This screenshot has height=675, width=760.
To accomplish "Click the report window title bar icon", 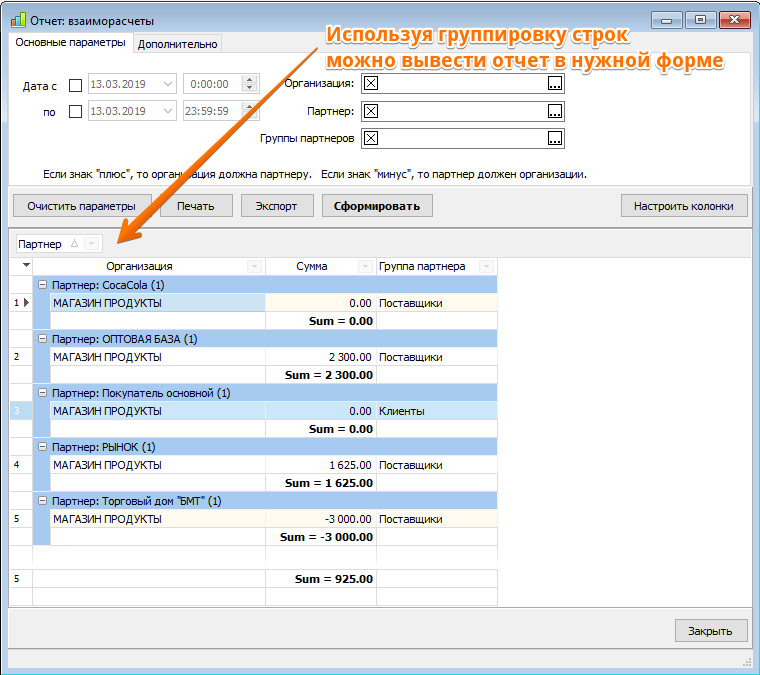I will point(18,20).
